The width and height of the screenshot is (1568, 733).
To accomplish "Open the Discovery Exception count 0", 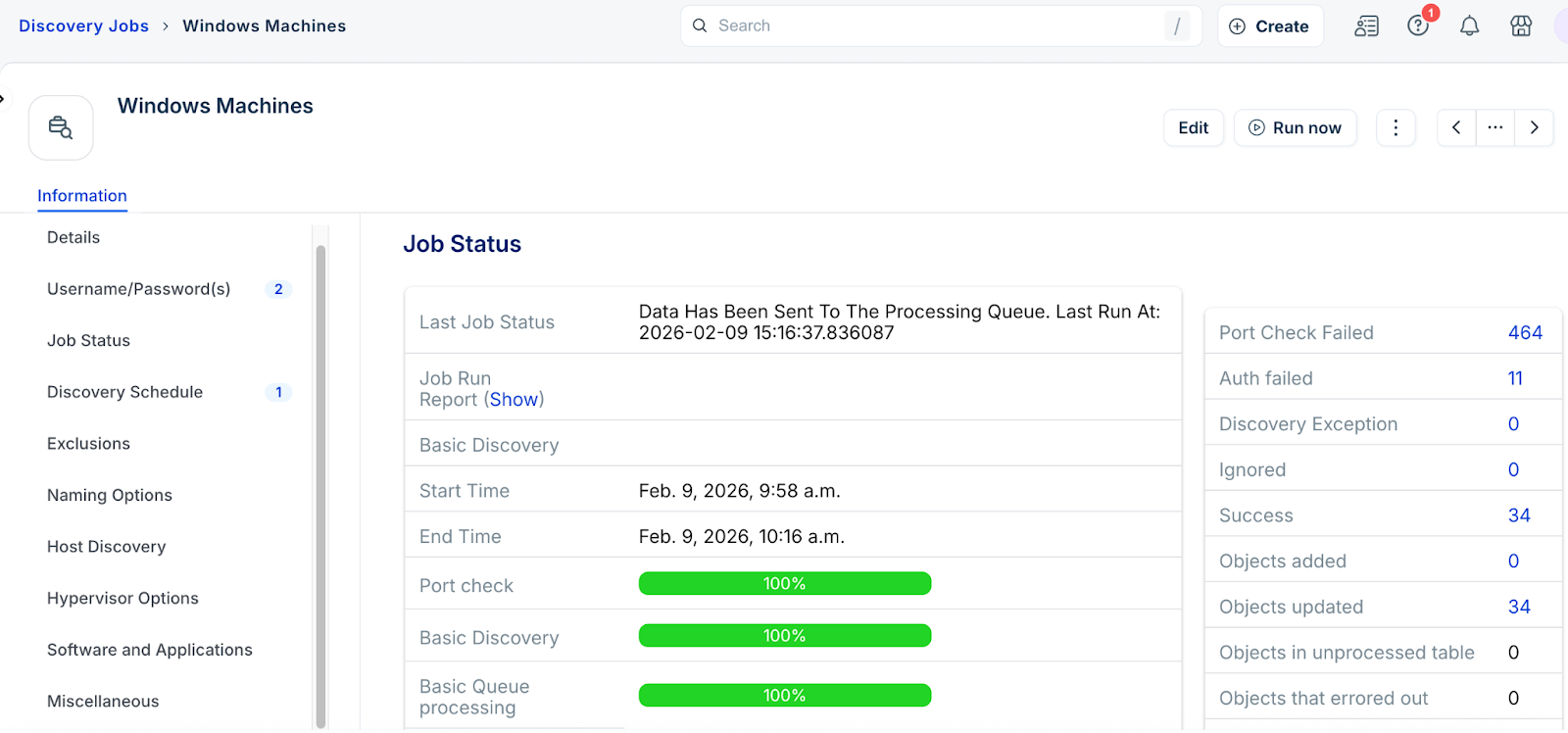I will pyautogui.click(x=1513, y=424).
